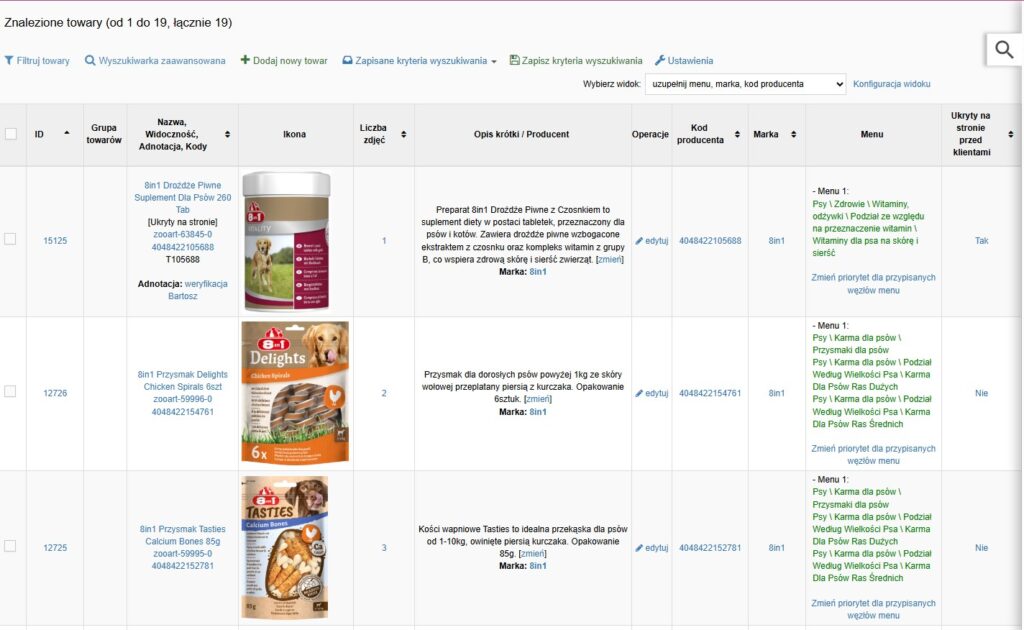Screen dimensions: 1024x630
Task: Click Delights Chicken Spirals product thumbnail
Action: click(x=295, y=393)
